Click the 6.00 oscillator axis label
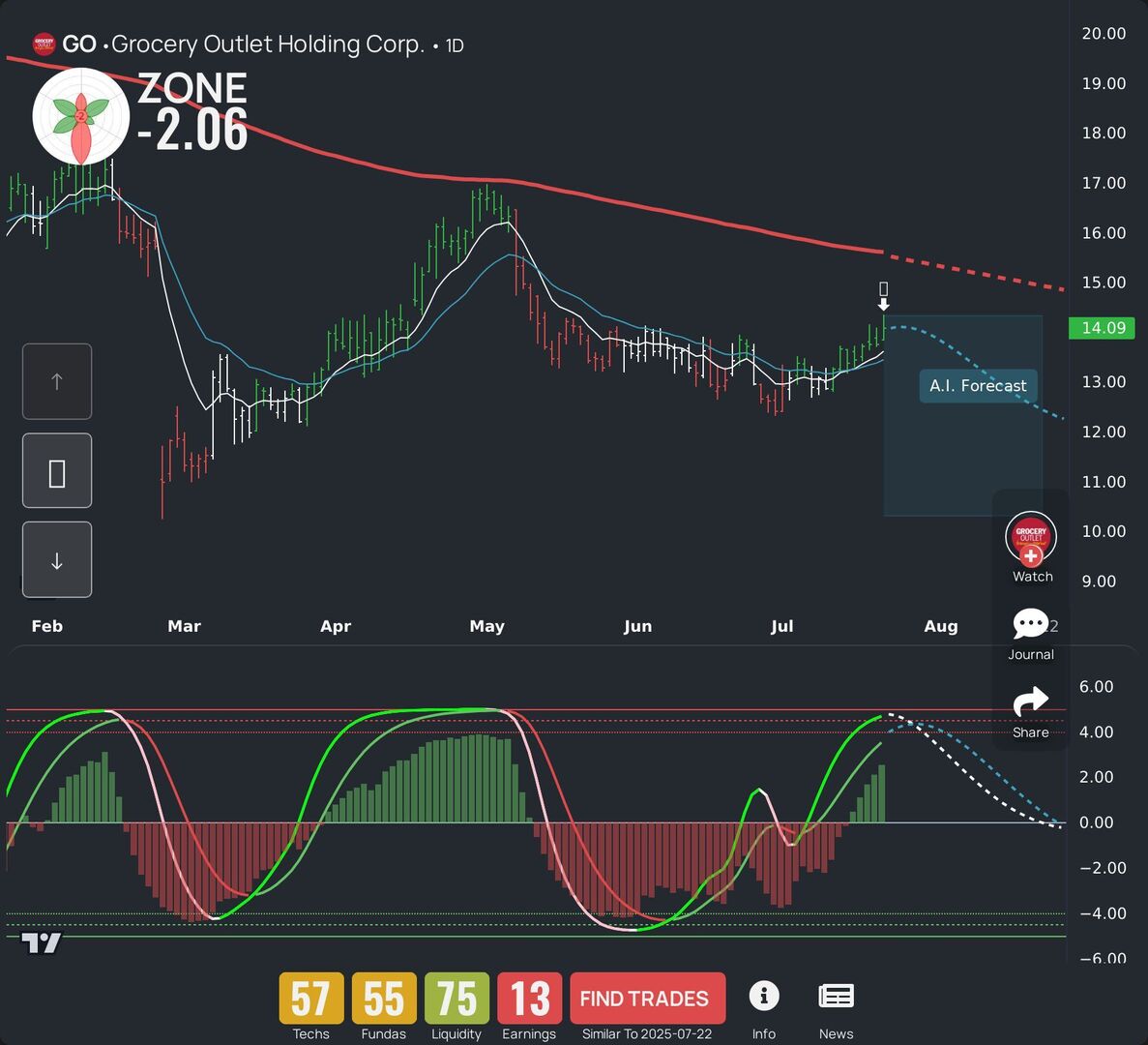 tap(1096, 686)
